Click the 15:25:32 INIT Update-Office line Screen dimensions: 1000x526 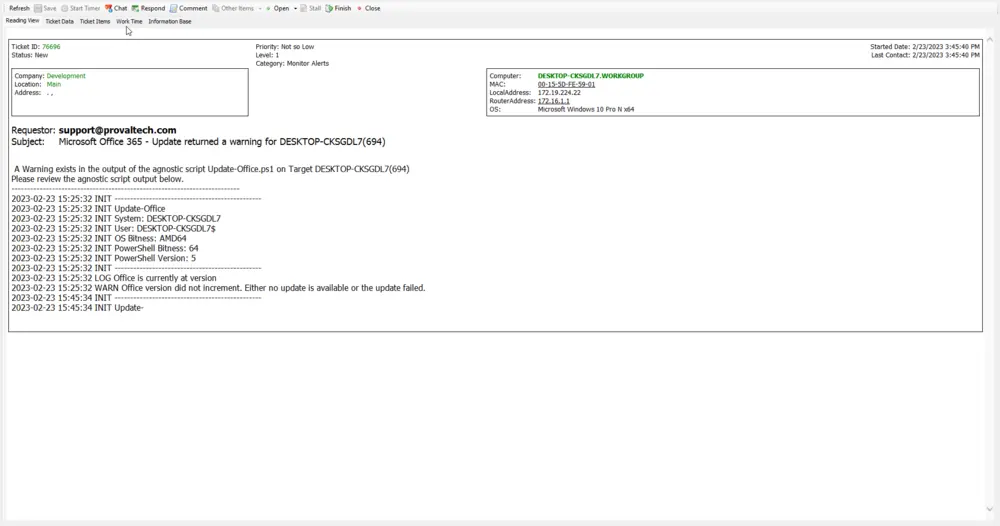pyautogui.click(x=88, y=208)
